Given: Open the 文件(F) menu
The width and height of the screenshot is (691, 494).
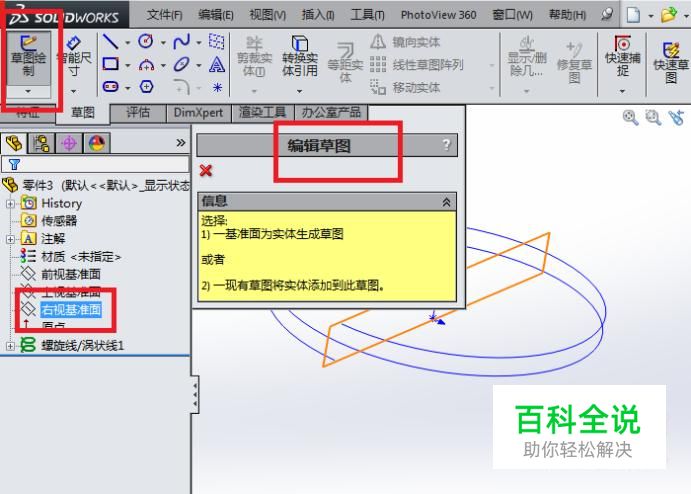Looking at the screenshot, I should pos(164,15).
